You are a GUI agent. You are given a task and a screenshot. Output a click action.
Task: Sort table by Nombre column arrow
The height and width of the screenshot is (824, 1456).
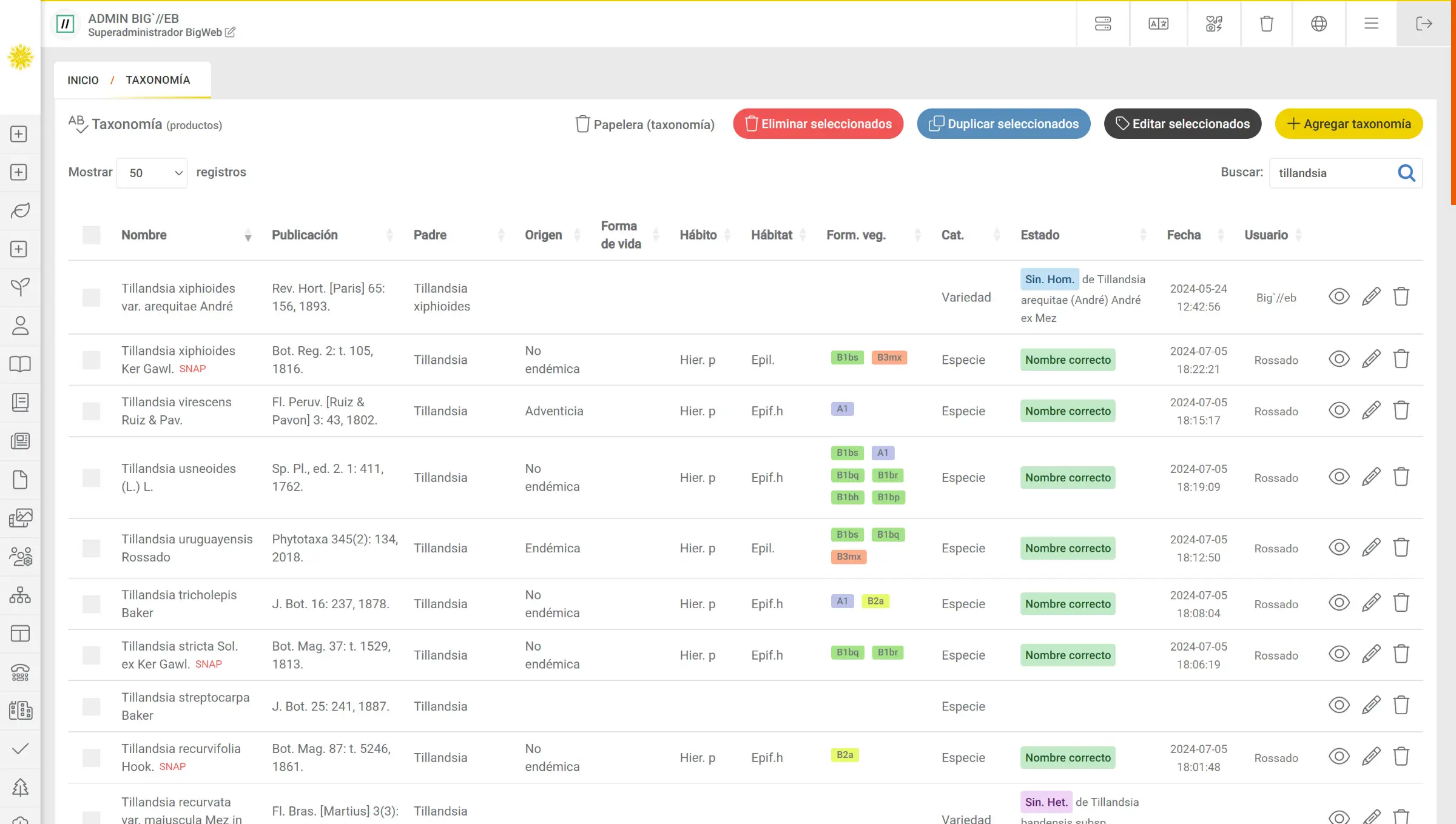pos(248,236)
